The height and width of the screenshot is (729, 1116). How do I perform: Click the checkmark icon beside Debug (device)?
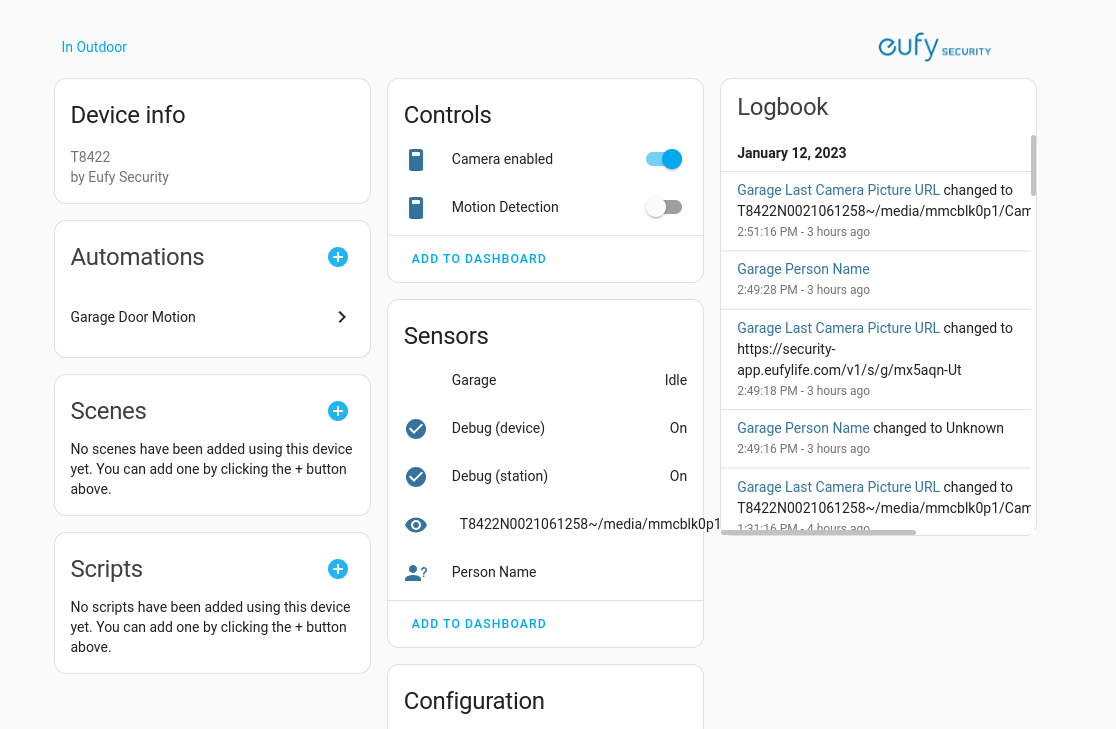(416, 428)
